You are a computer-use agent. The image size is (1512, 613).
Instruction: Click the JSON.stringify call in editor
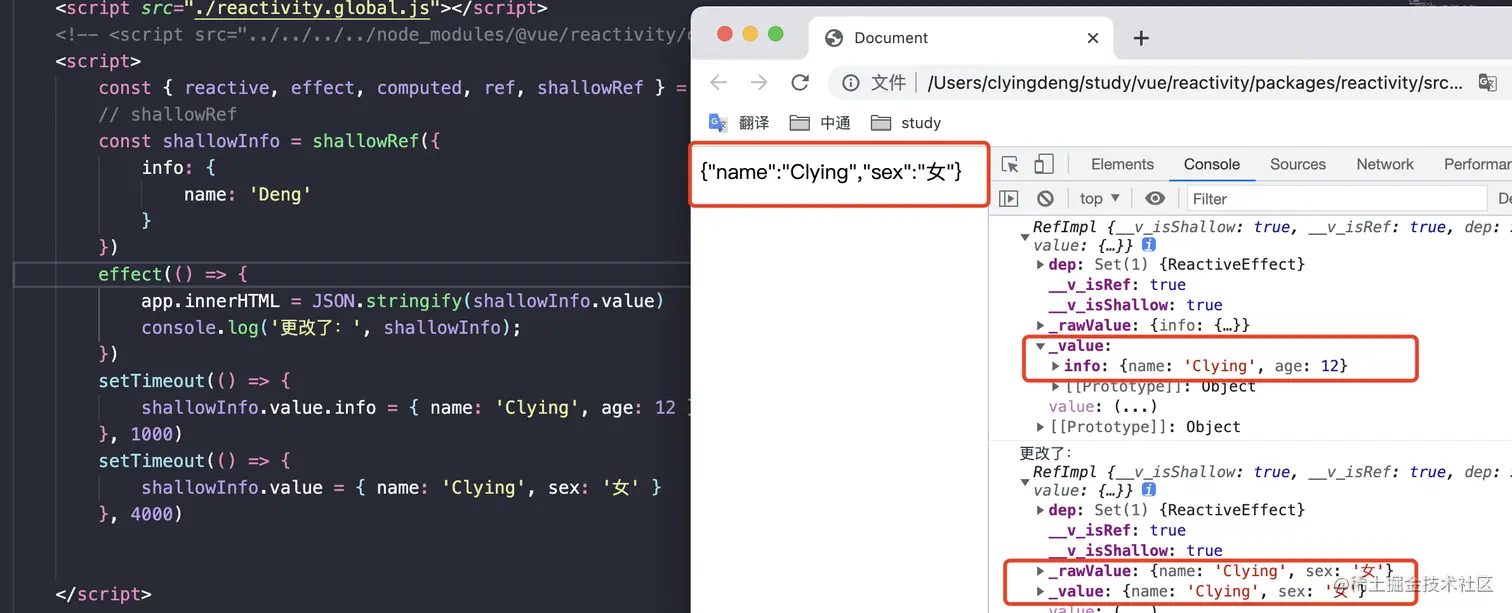coord(488,301)
